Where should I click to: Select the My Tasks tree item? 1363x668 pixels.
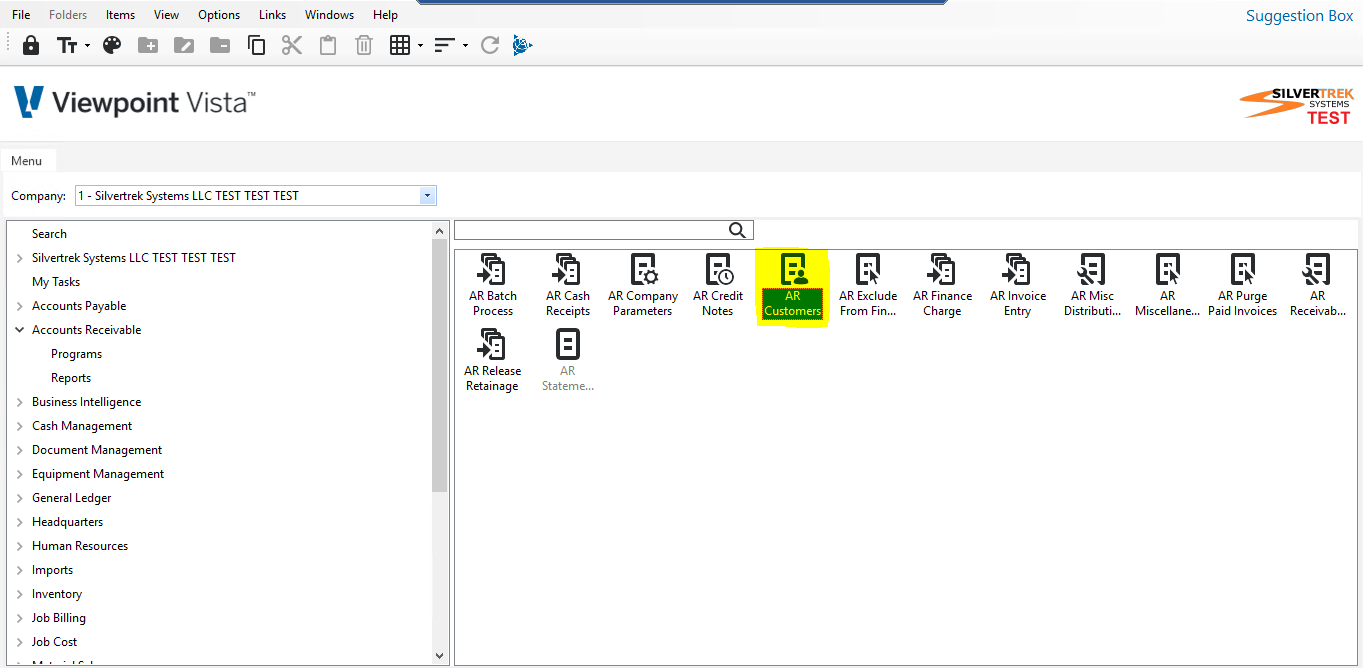pyautogui.click(x=56, y=282)
